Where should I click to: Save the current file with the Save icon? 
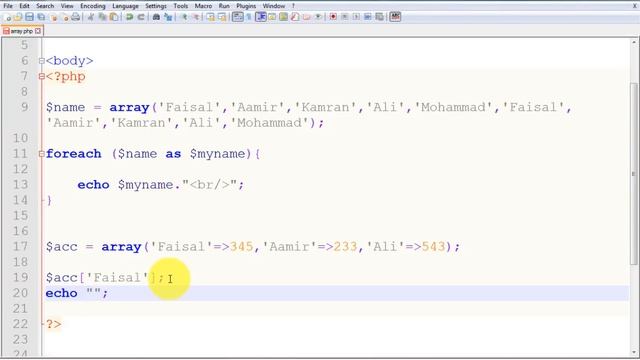[29, 17]
